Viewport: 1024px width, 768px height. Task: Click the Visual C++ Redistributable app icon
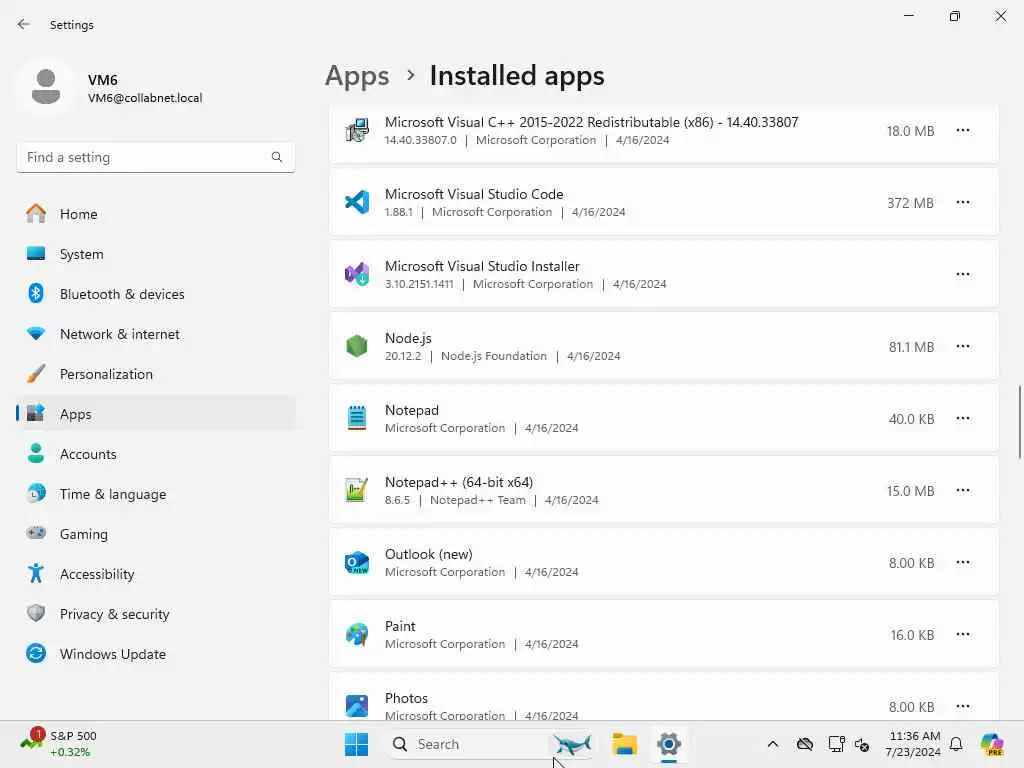357,131
